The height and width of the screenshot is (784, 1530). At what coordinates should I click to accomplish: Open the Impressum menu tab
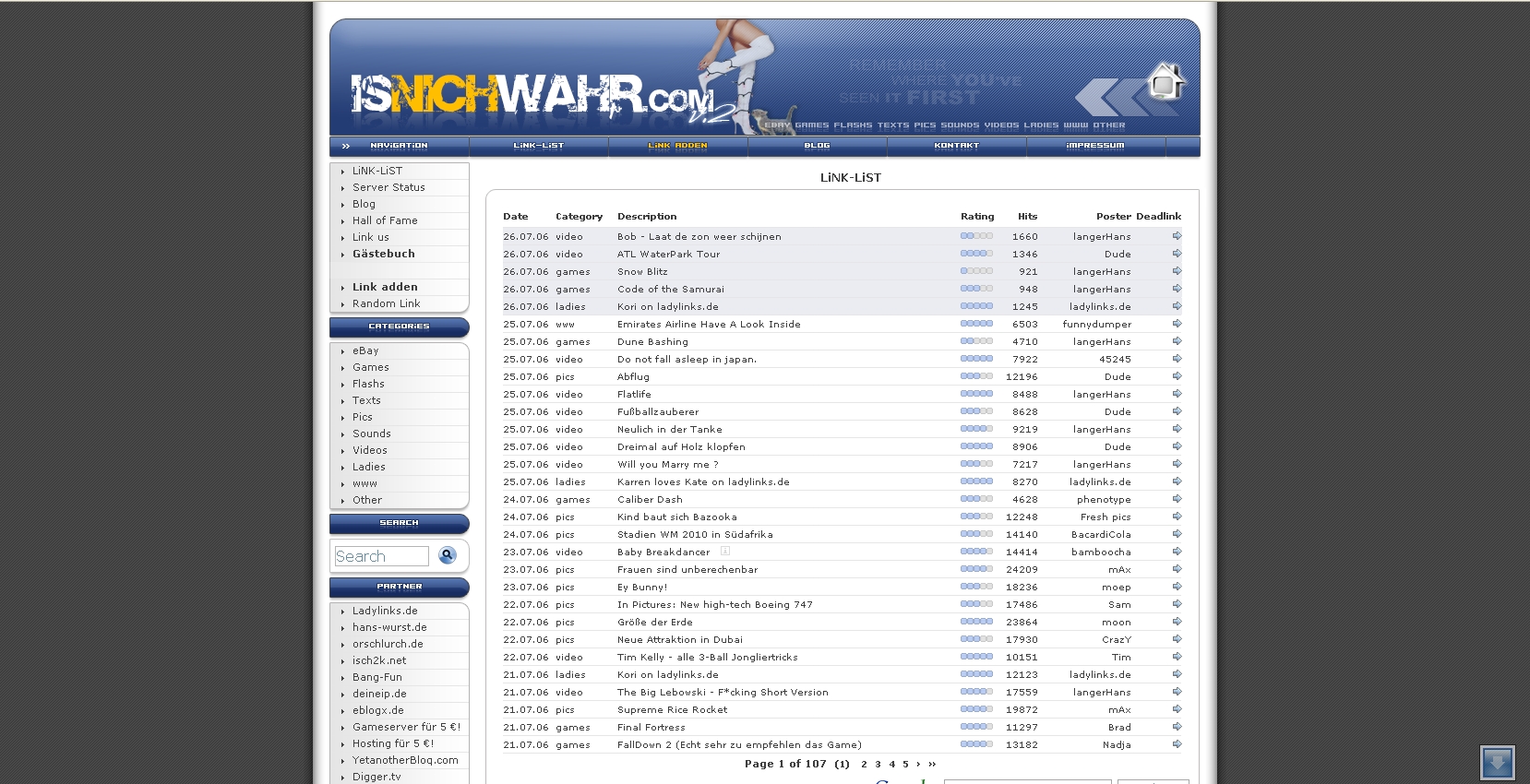[x=1095, y=146]
